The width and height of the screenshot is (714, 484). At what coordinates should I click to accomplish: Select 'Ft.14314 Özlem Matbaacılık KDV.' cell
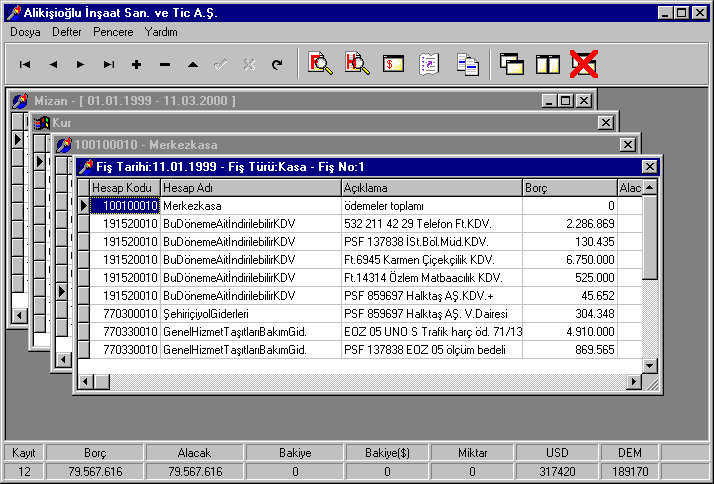[432, 278]
